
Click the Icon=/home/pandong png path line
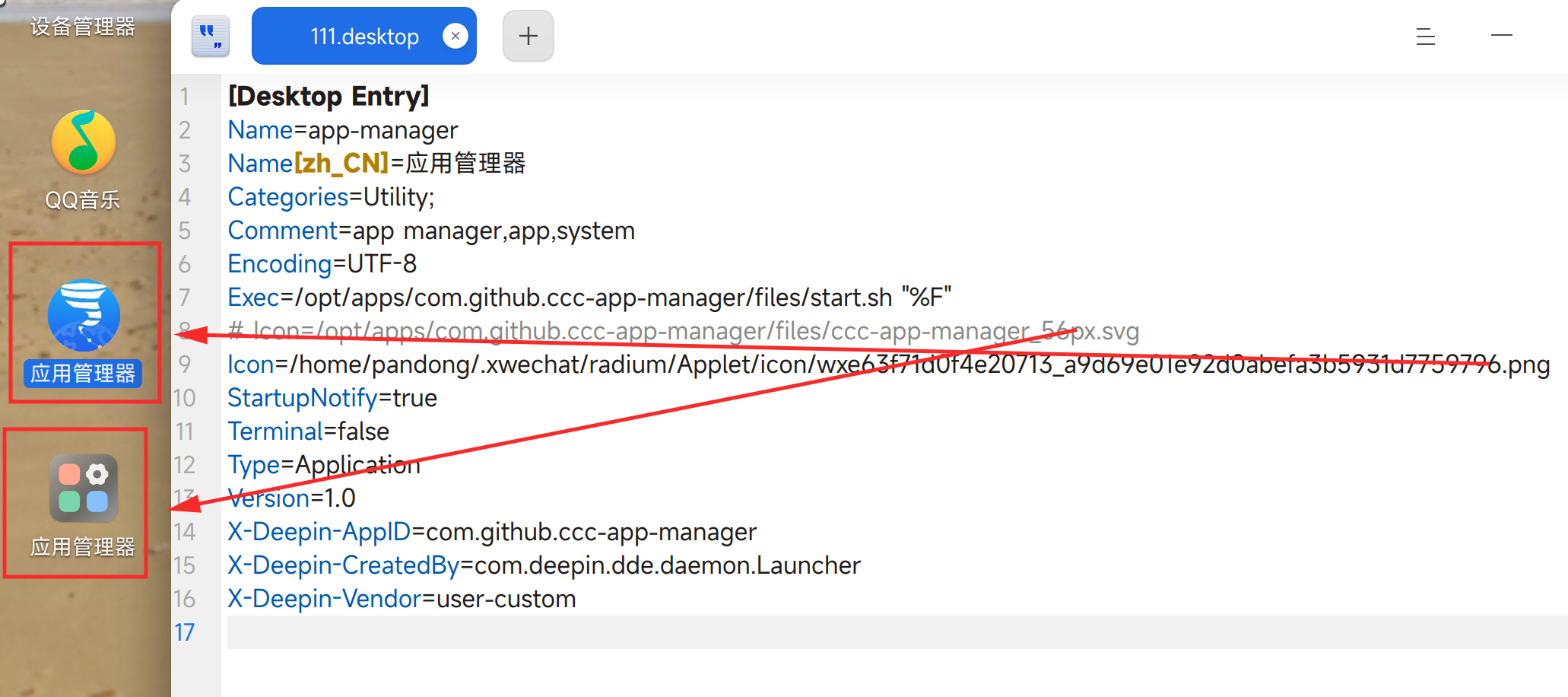pyautogui.click(x=888, y=364)
